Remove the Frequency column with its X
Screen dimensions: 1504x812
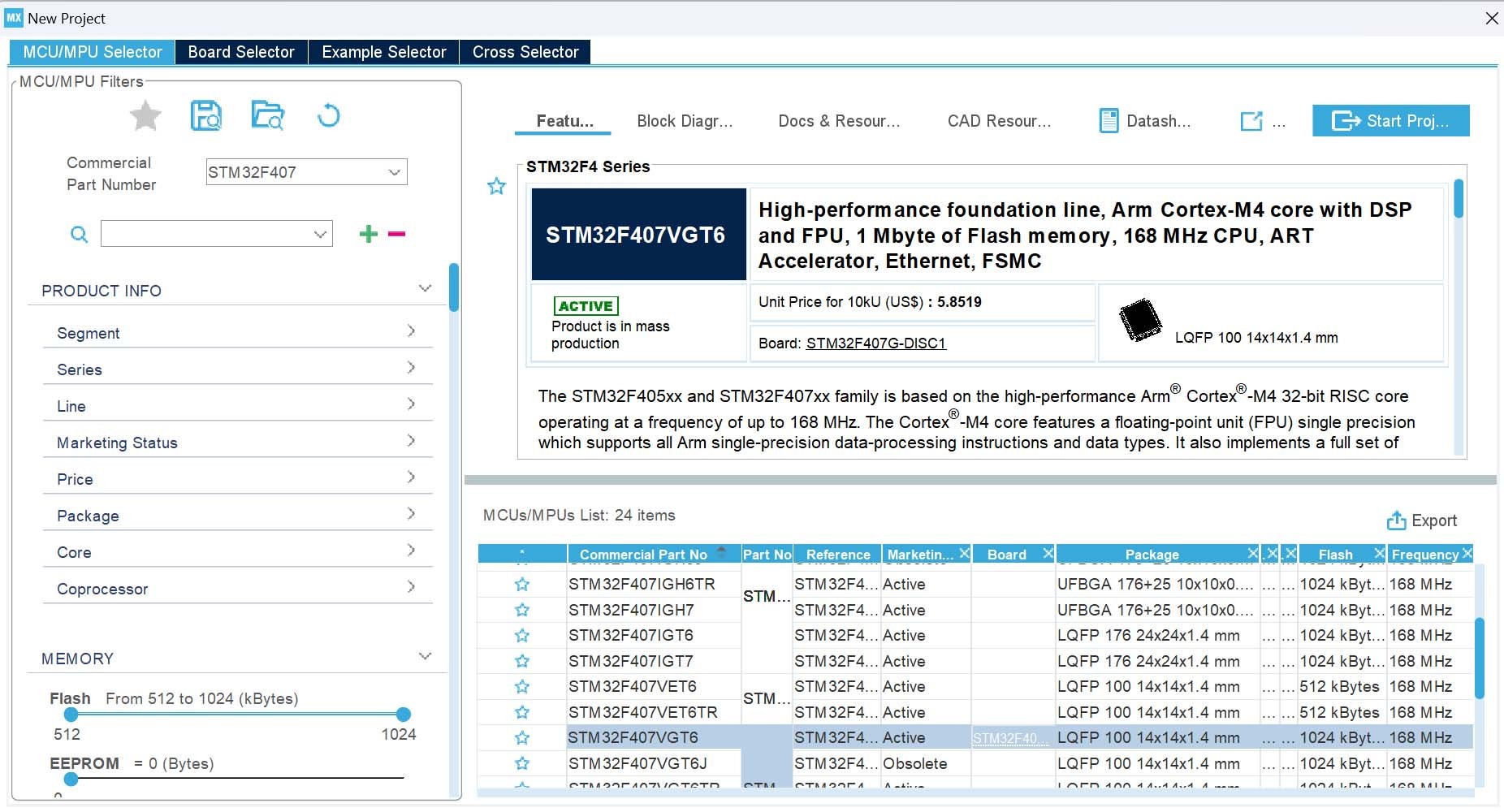pyautogui.click(x=1467, y=553)
